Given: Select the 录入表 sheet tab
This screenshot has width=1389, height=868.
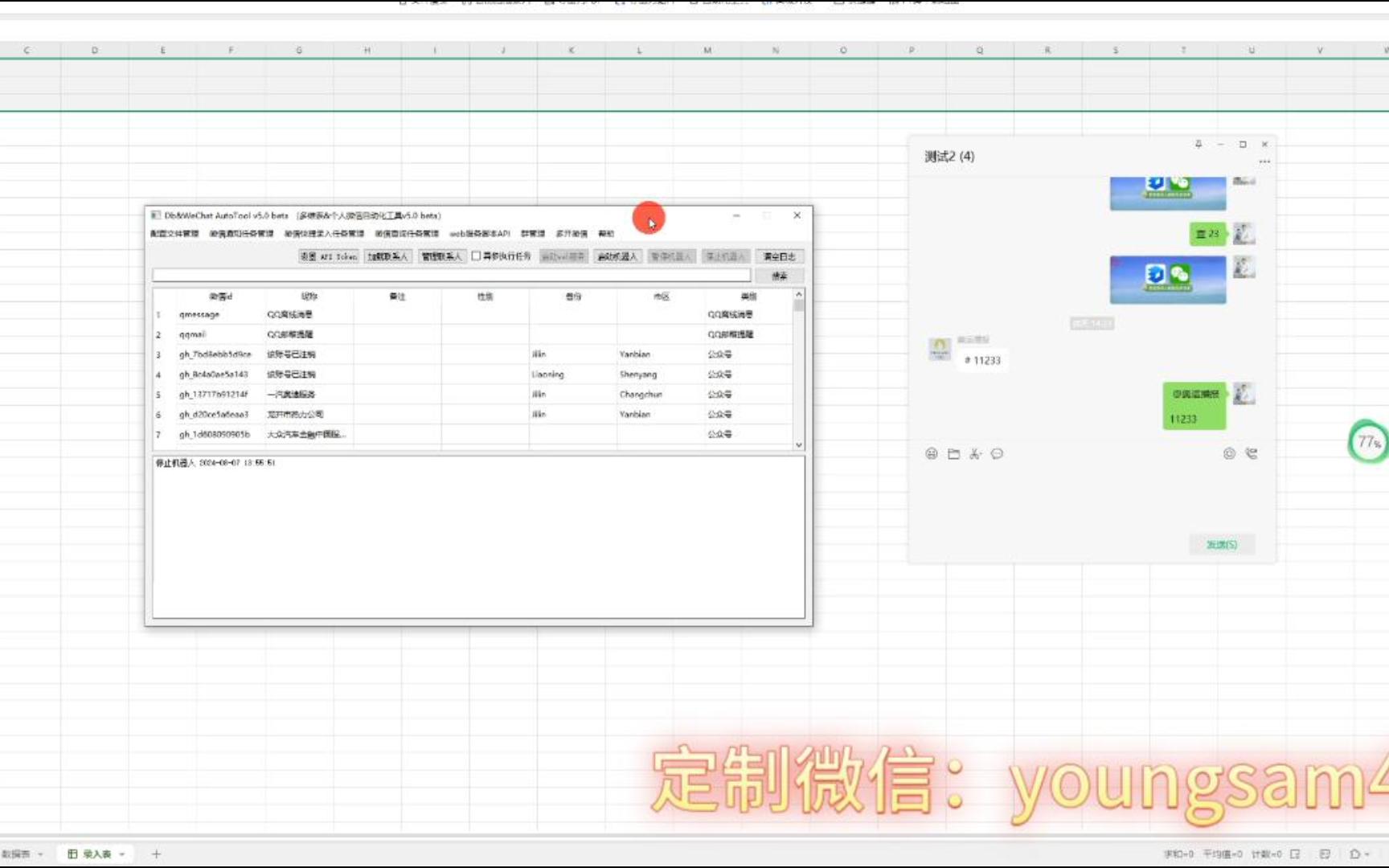Looking at the screenshot, I should tap(97, 854).
